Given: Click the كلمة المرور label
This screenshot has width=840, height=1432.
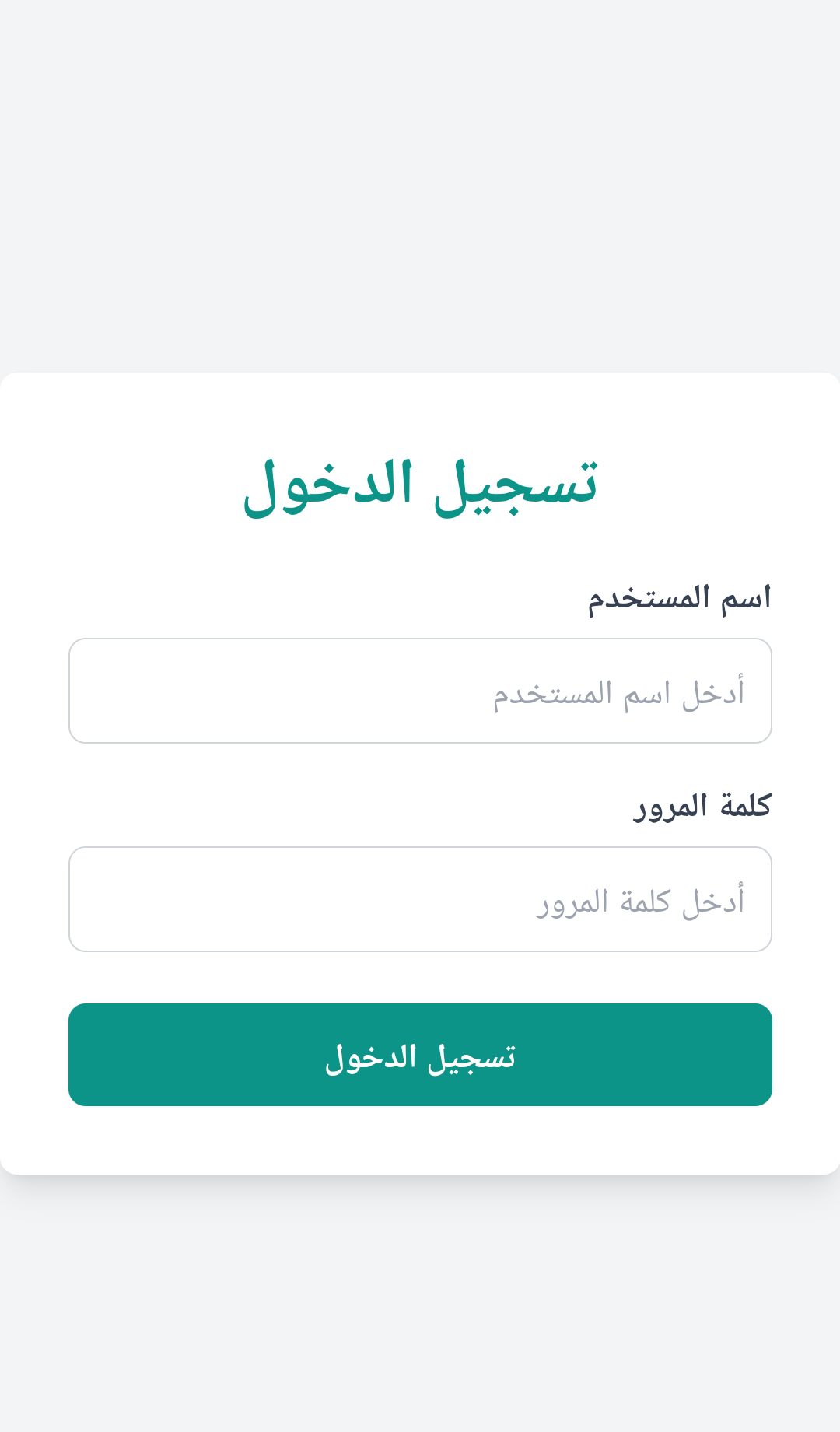Looking at the screenshot, I should pyautogui.click(x=702, y=807).
